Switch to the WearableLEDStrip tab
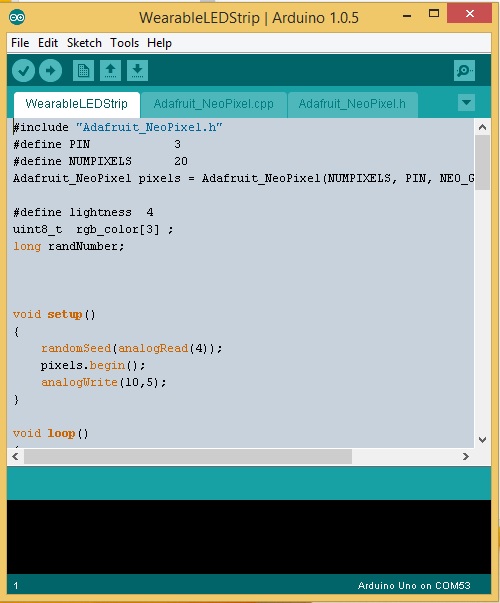 coord(77,104)
